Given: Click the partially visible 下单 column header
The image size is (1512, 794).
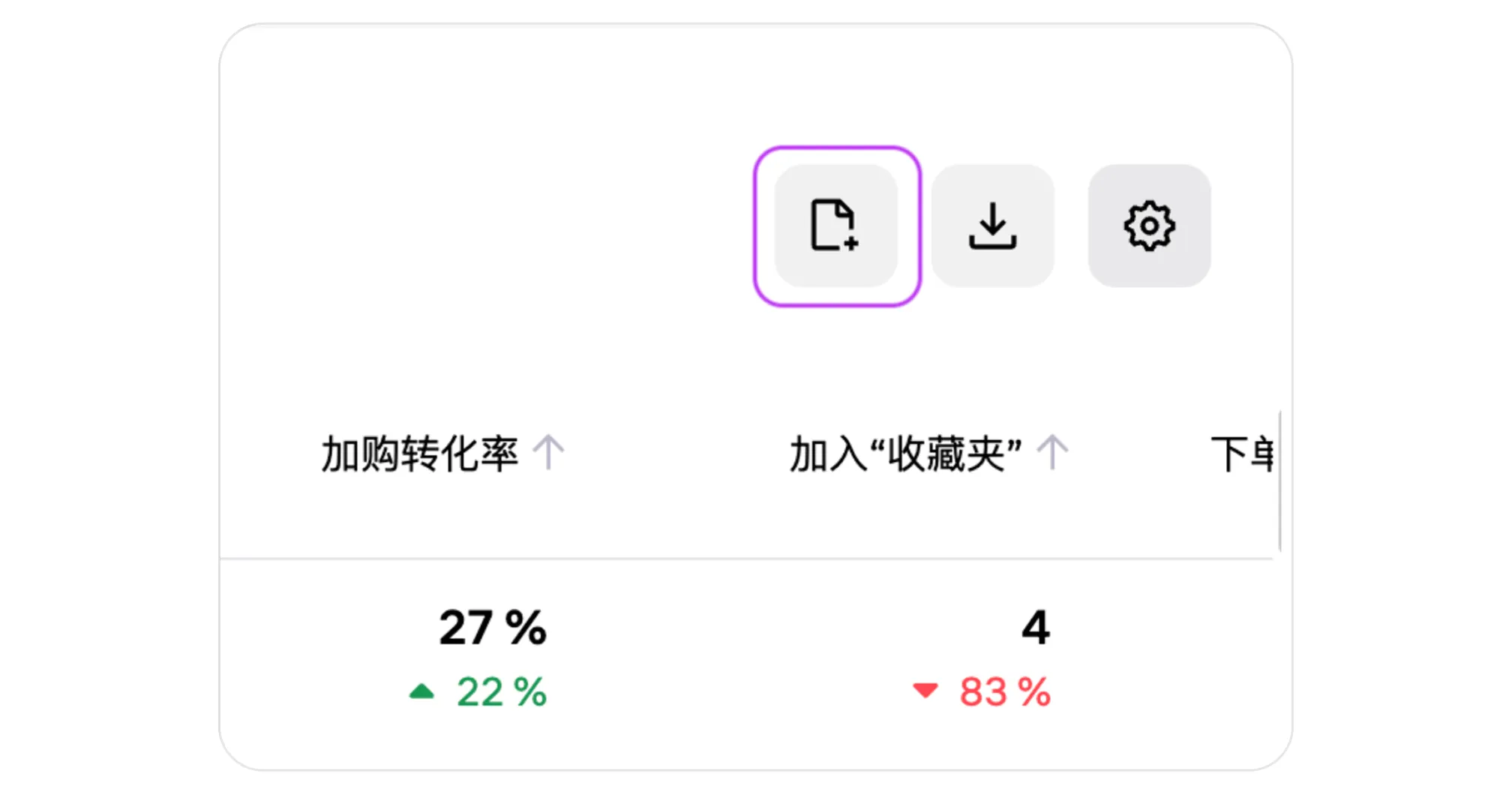Looking at the screenshot, I should (x=1242, y=453).
